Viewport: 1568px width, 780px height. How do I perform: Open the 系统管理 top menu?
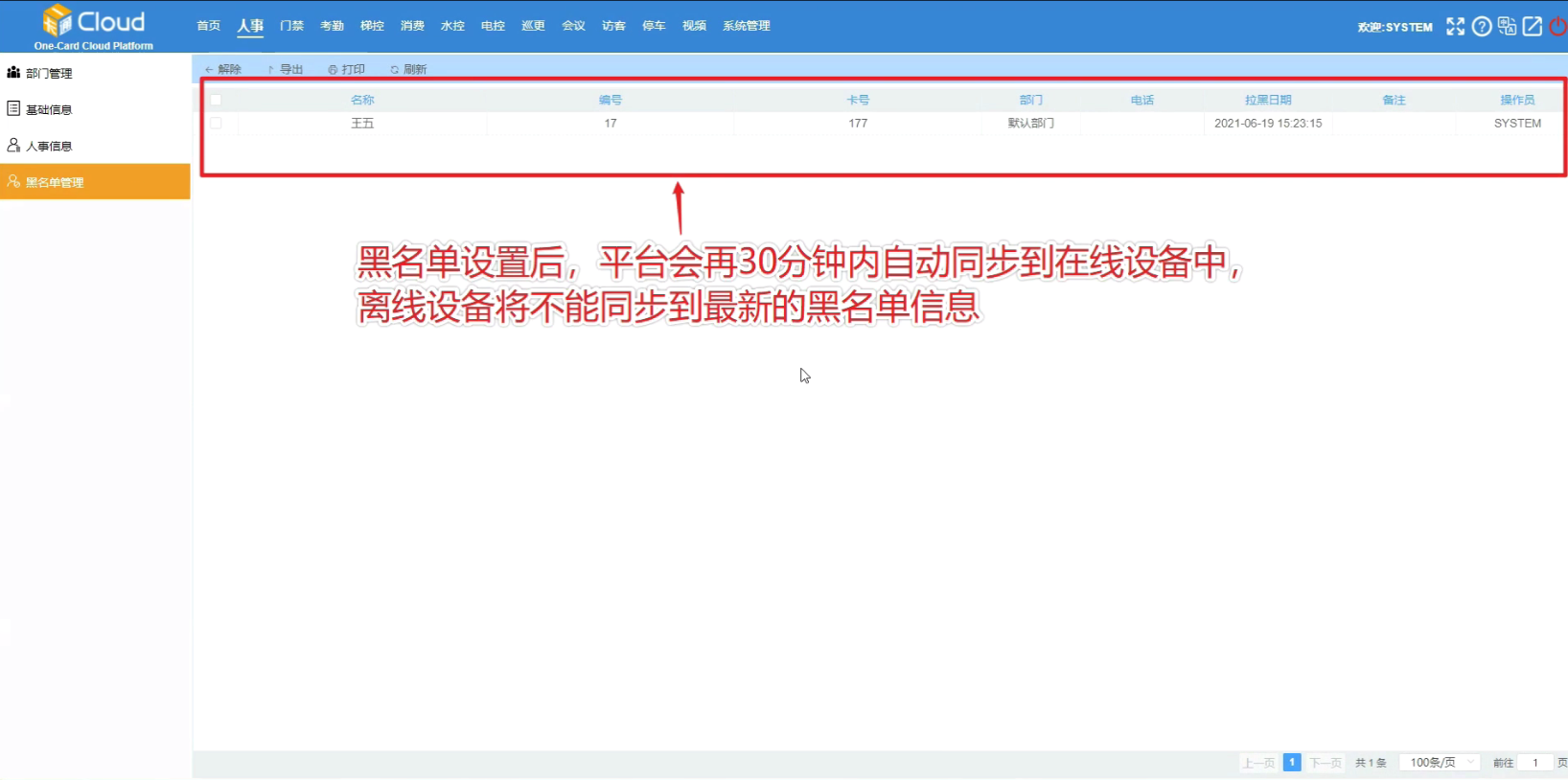(746, 26)
